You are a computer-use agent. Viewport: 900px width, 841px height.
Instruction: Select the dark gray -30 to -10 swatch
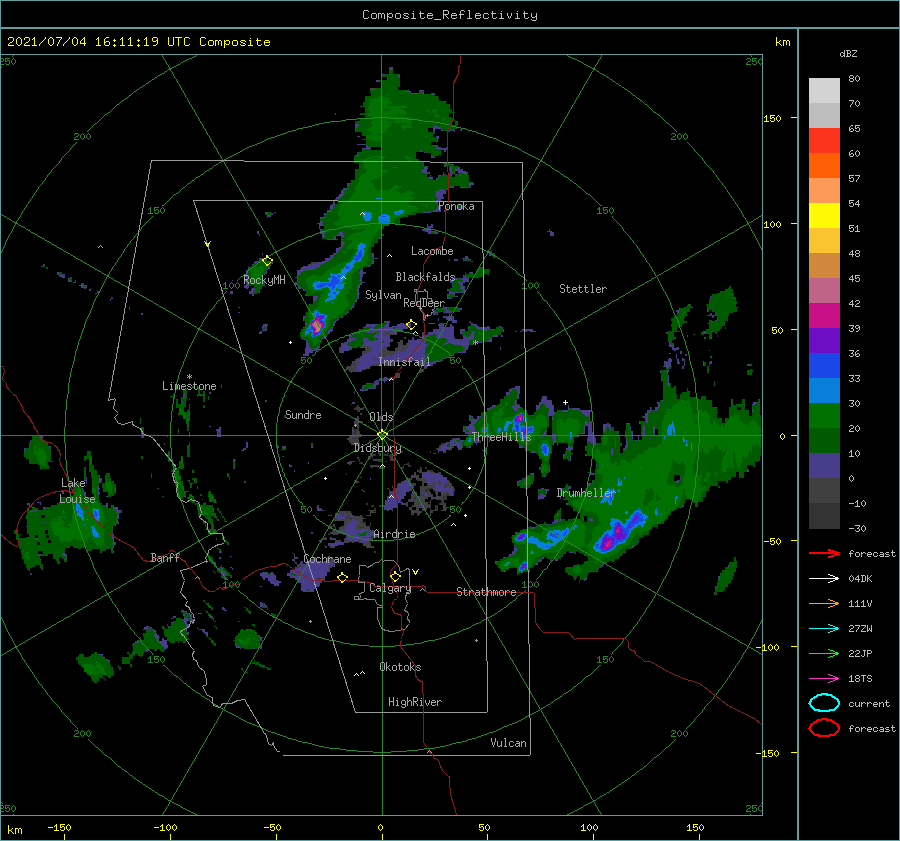824,516
